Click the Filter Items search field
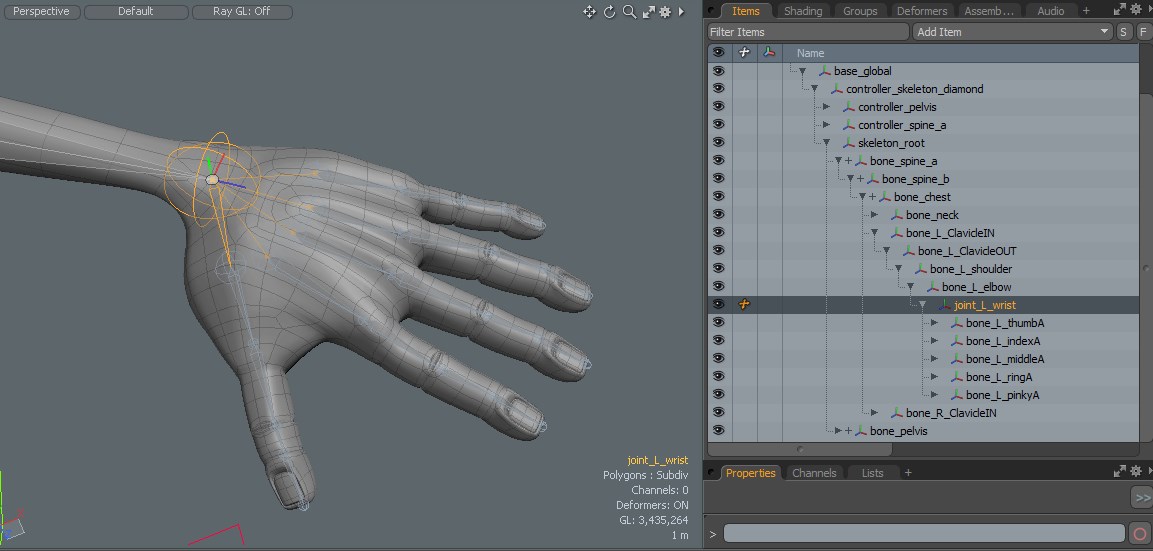The height and width of the screenshot is (551, 1153). (808, 32)
